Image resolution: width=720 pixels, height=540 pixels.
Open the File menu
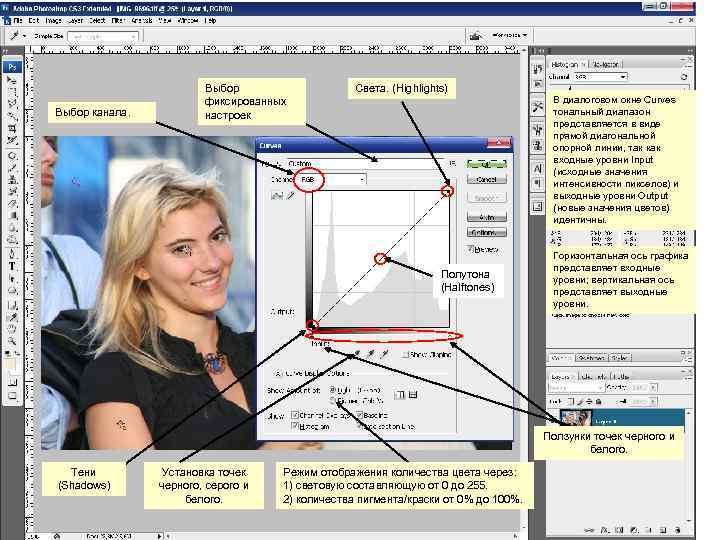[x=18, y=21]
